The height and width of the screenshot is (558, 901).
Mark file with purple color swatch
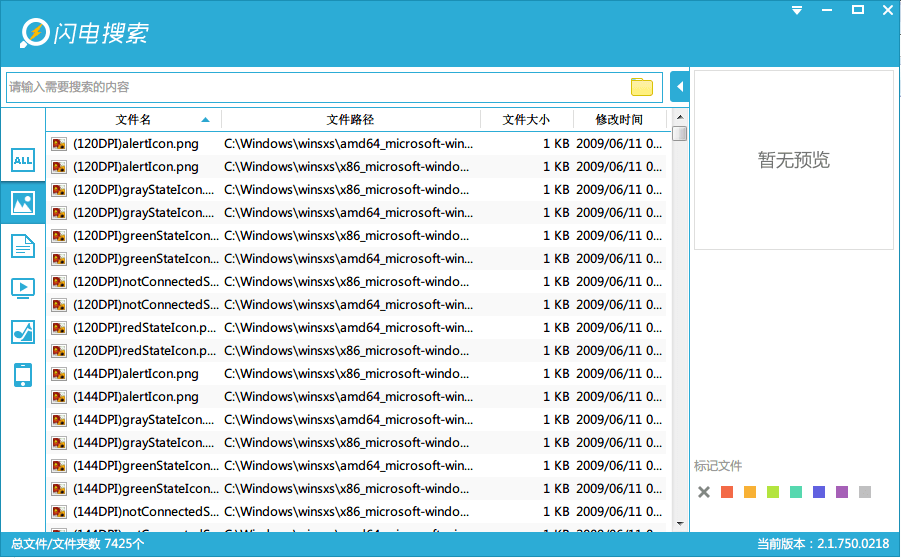842,492
